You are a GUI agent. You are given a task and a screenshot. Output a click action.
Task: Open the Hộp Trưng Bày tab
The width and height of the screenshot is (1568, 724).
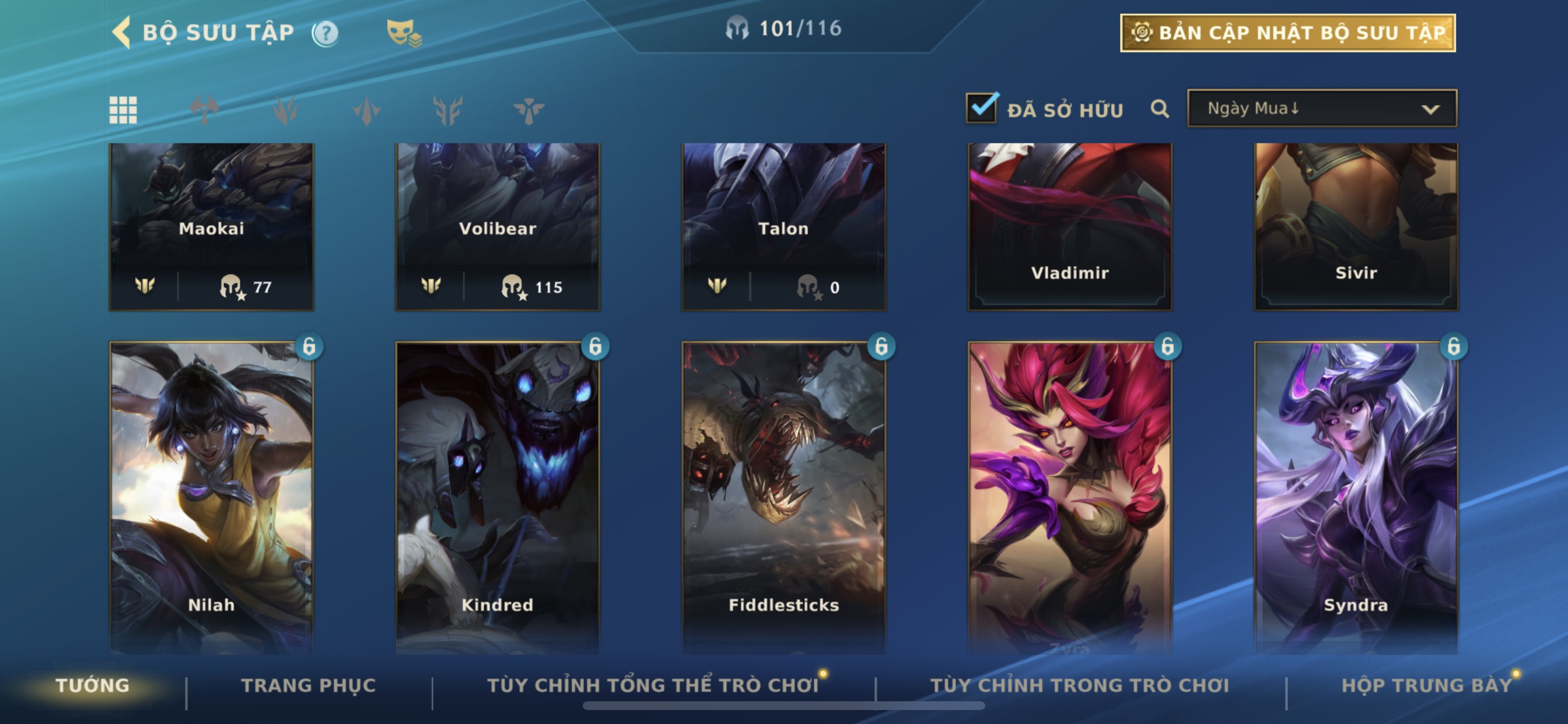tap(1426, 686)
